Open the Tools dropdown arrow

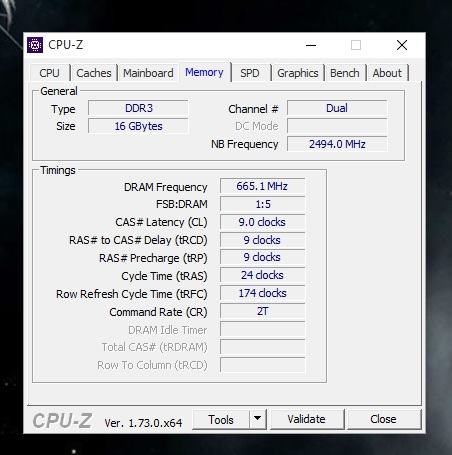[258, 419]
